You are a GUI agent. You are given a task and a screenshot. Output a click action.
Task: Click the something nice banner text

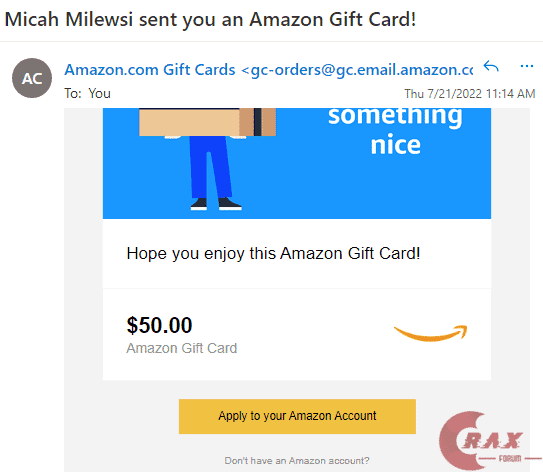point(395,130)
